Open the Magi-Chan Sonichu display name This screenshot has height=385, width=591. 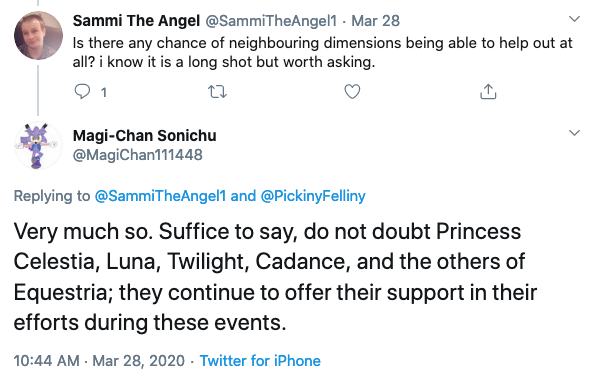pos(145,136)
